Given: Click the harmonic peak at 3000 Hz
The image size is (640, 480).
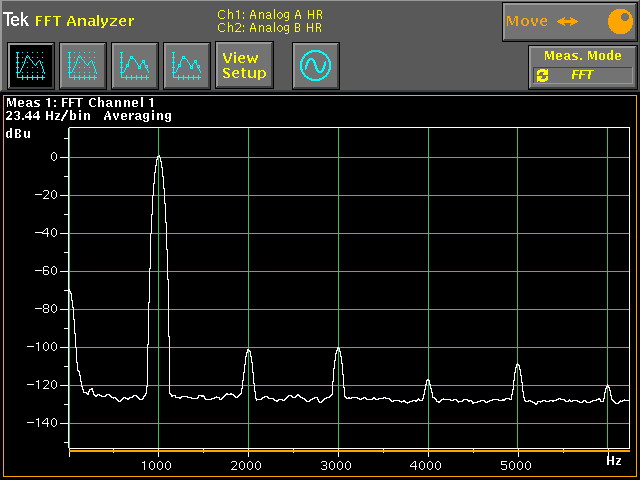Looking at the screenshot, I should tap(338, 350).
